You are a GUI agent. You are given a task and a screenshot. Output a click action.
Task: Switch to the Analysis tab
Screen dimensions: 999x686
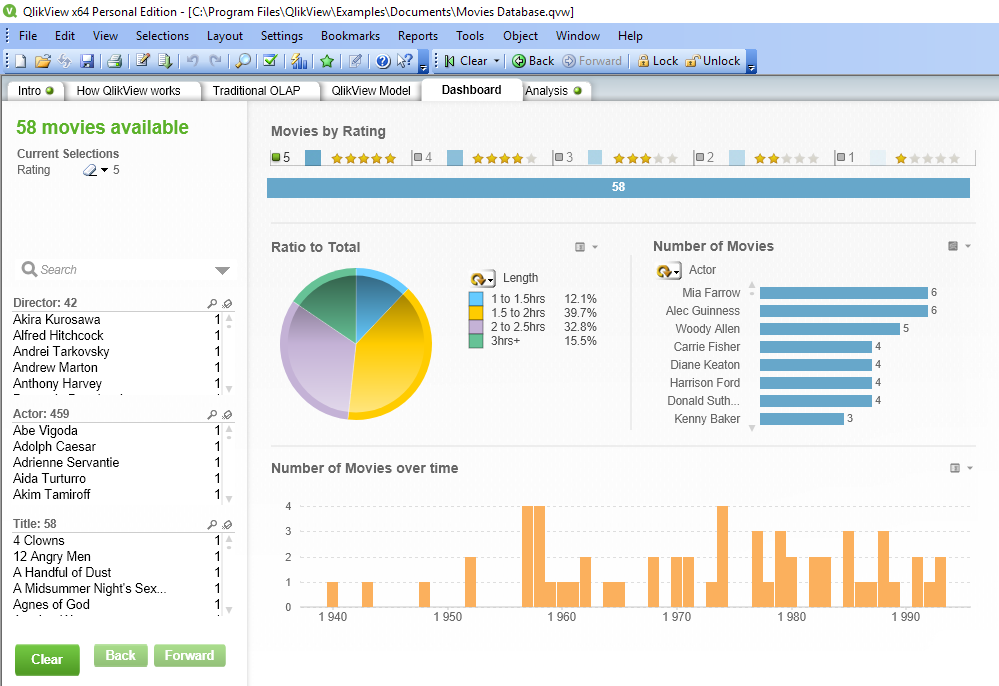click(554, 91)
